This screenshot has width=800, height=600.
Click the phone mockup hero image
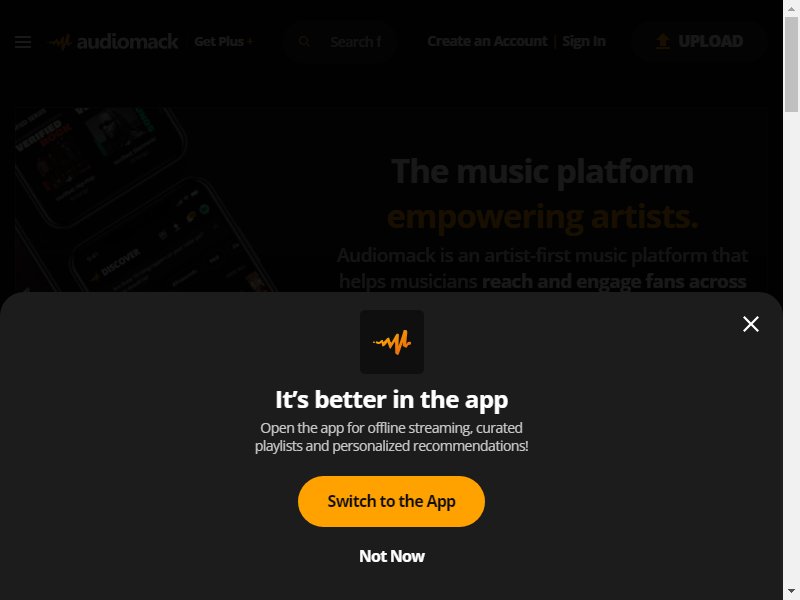[146, 200]
